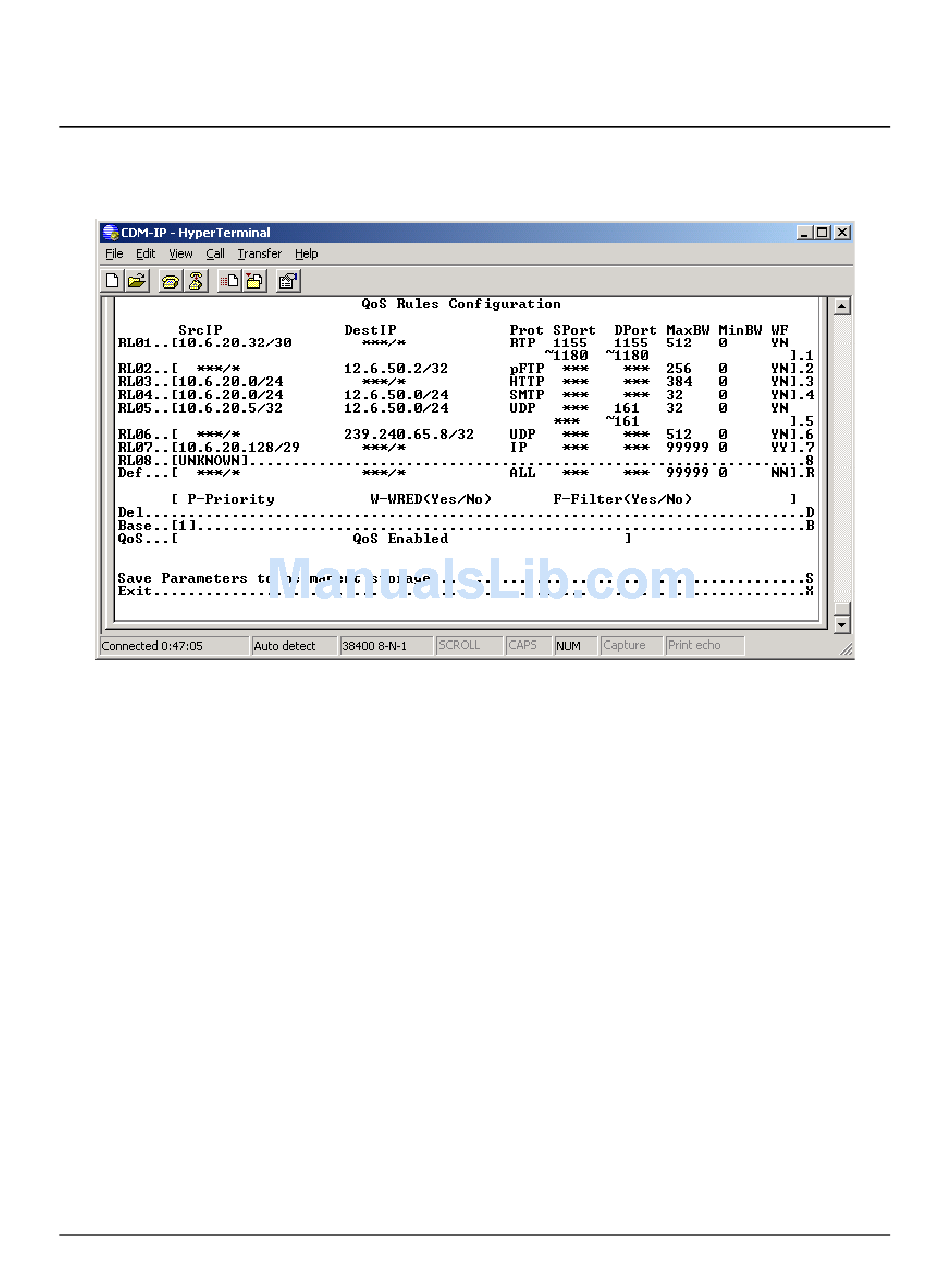Click the MaxBW column header

688,330
